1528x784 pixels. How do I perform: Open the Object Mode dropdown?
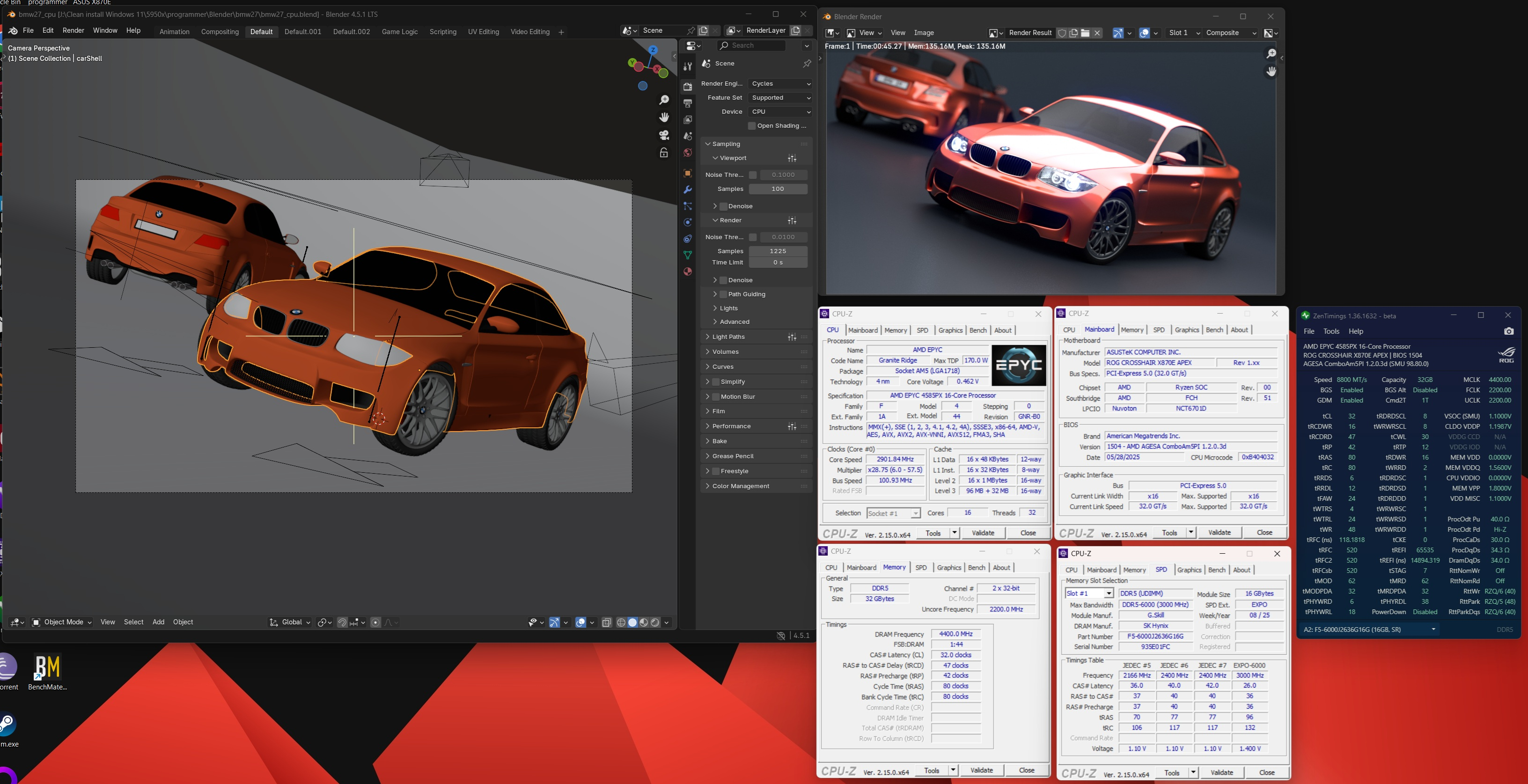(x=62, y=623)
